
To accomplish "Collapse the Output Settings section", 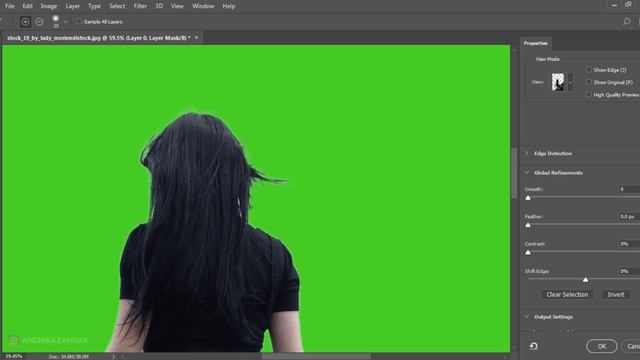I will tap(527, 317).
